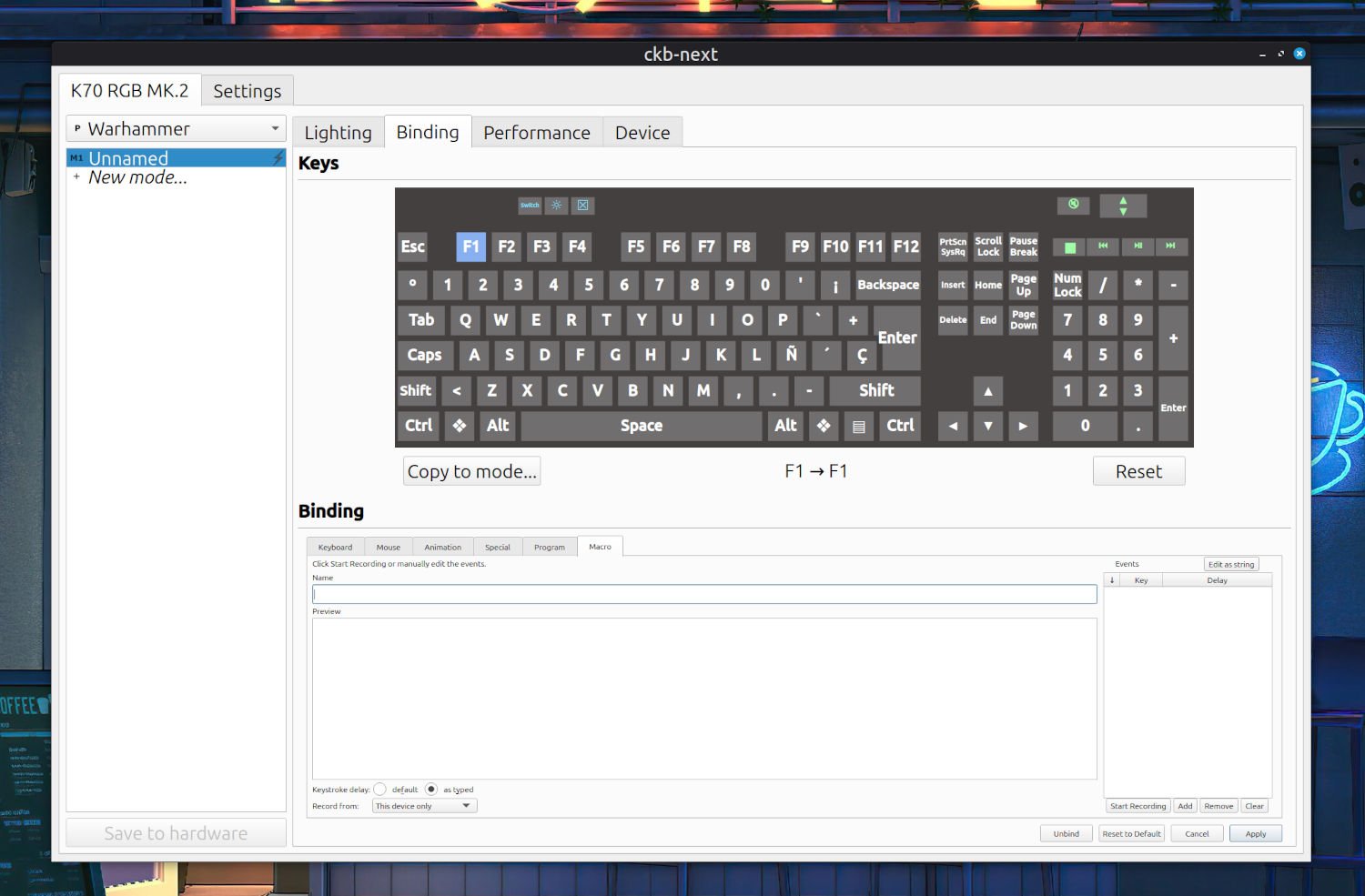This screenshot has height=896, width=1365.
Task: Click Apply to confirm the binding
Action: click(x=1256, y=833)
